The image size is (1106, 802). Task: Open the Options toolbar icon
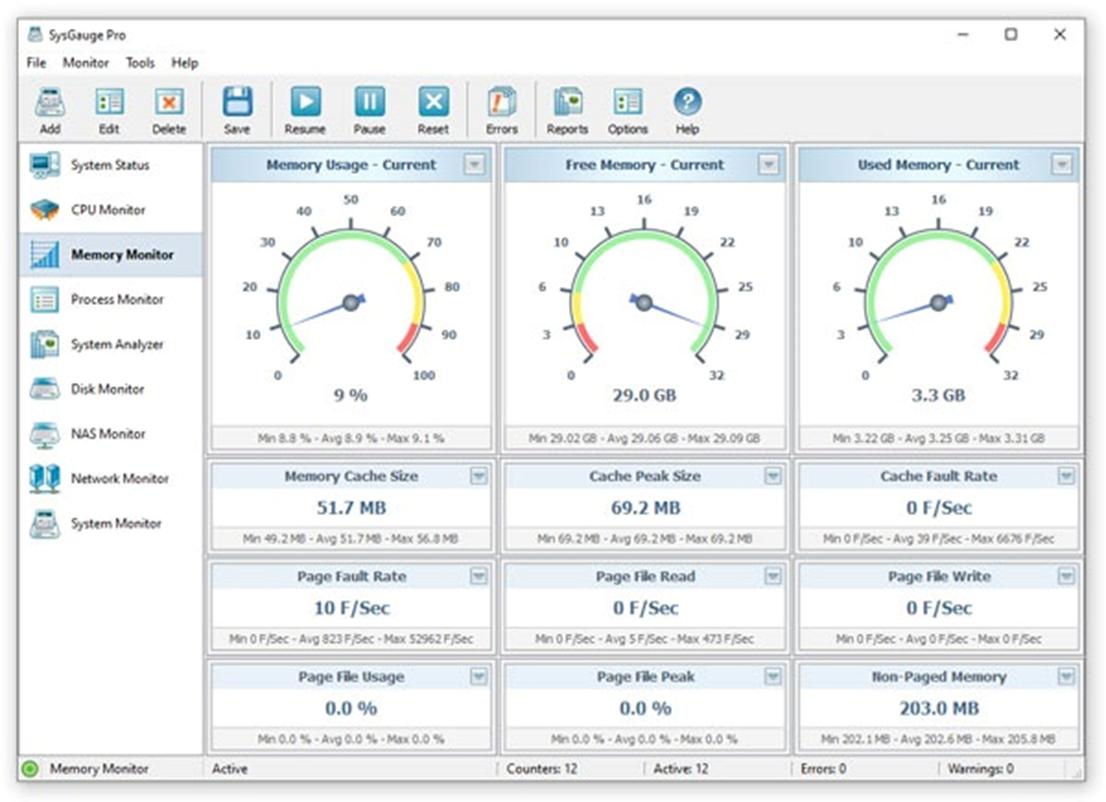(628, 102)
